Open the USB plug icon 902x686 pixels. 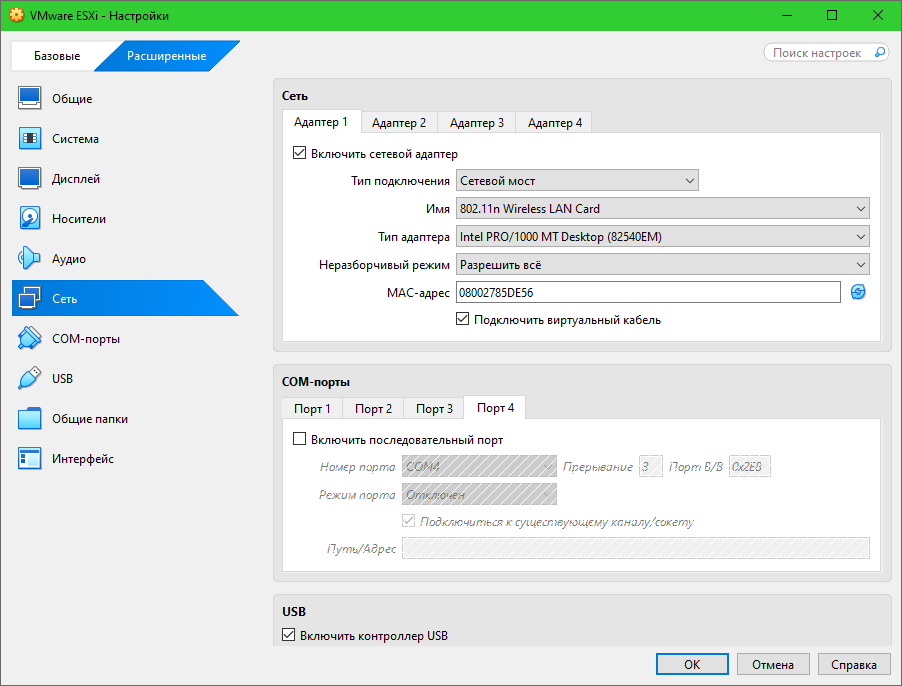tap(30, 379)
